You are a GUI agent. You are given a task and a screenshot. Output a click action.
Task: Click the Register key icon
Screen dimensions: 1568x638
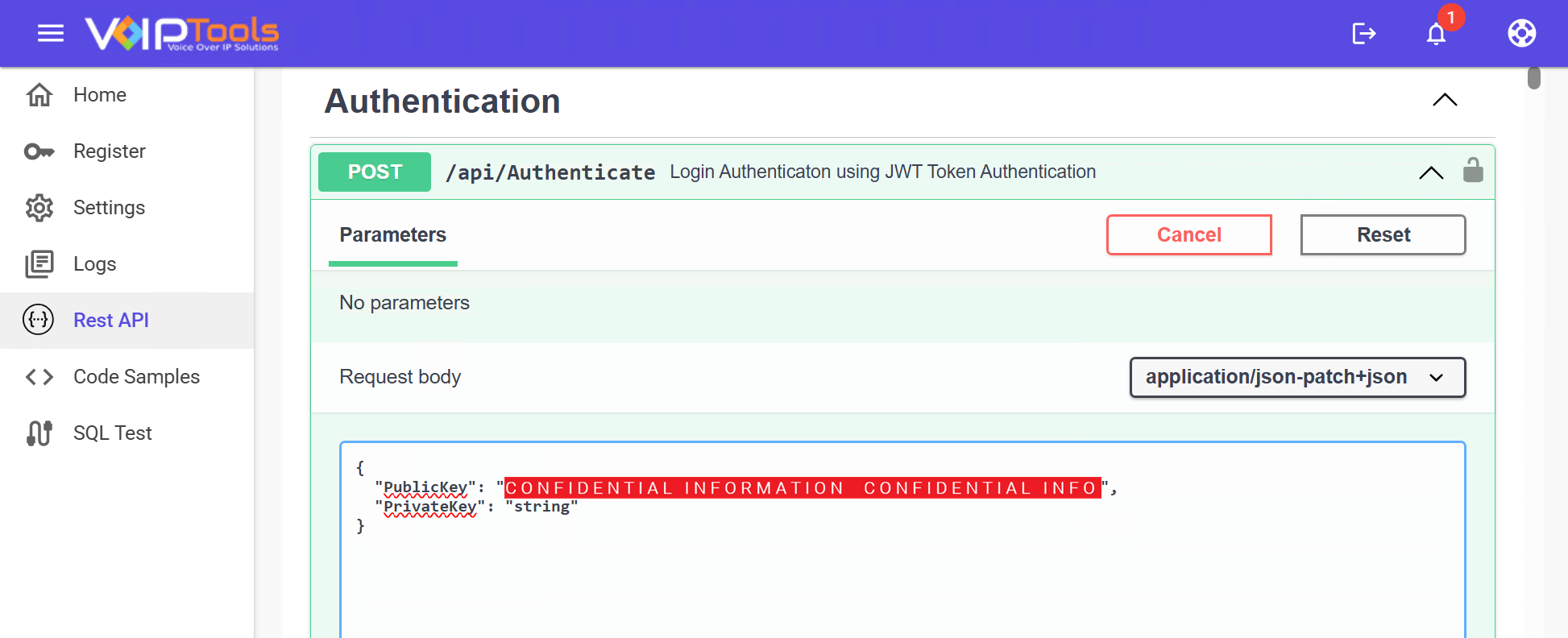point(39,151)
